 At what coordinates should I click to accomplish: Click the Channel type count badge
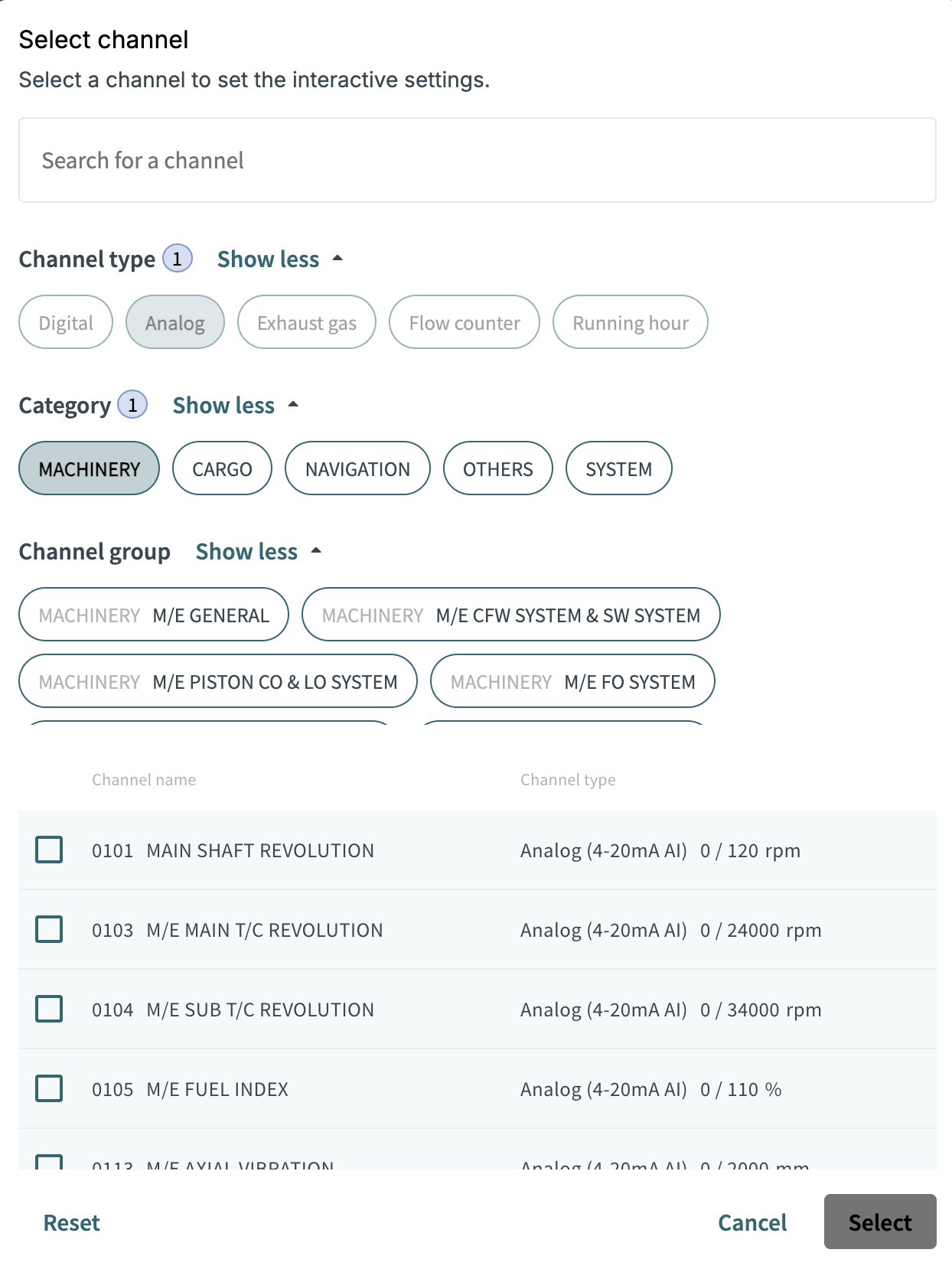pos(178,259)
